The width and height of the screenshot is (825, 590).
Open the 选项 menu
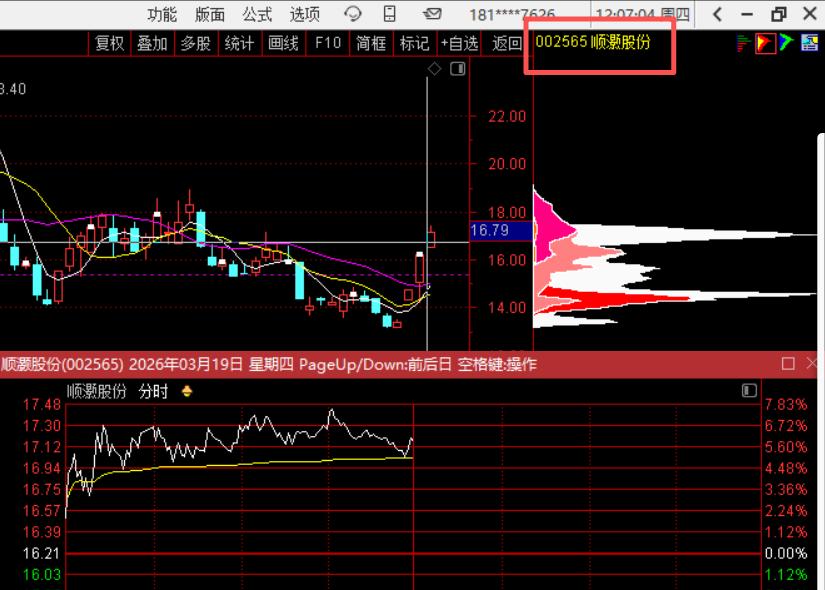click(304, 14)
